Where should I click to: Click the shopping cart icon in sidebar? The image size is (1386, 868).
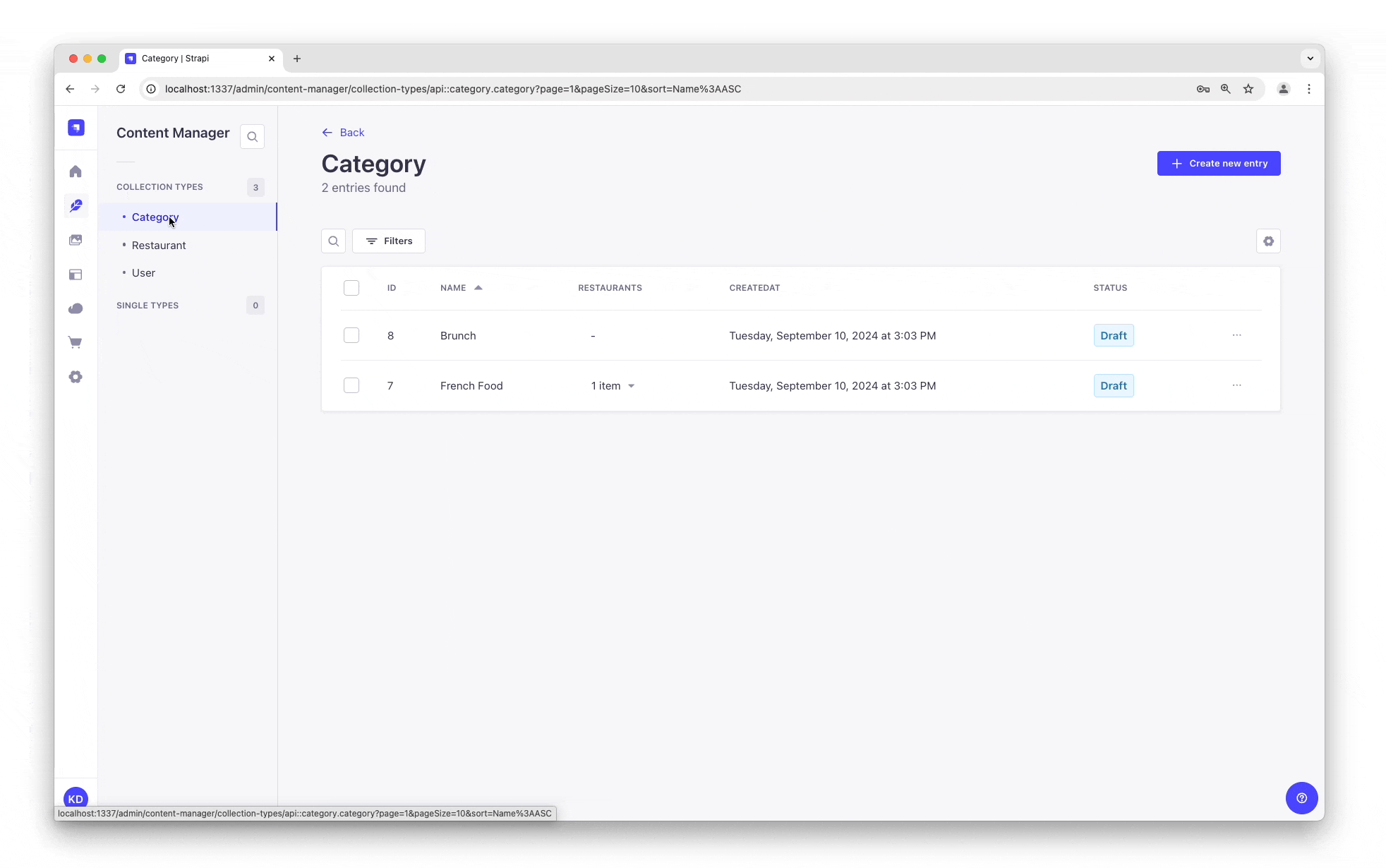(76, 342)
